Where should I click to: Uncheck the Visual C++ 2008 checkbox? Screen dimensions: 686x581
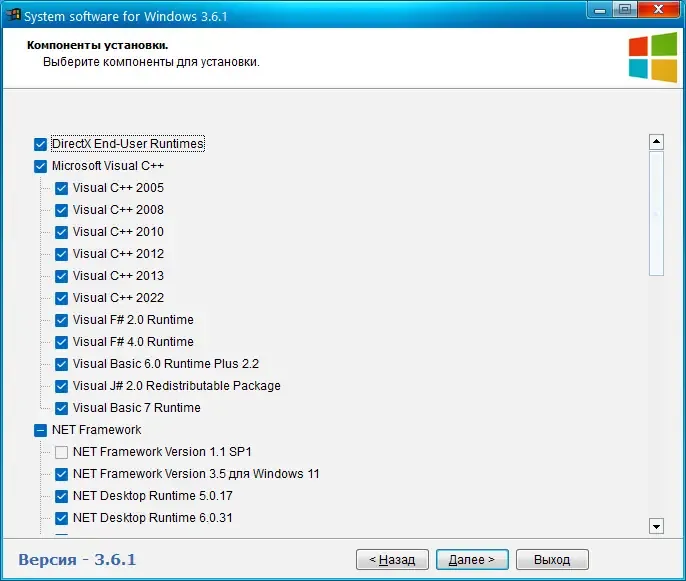click(x=61, y=210)
